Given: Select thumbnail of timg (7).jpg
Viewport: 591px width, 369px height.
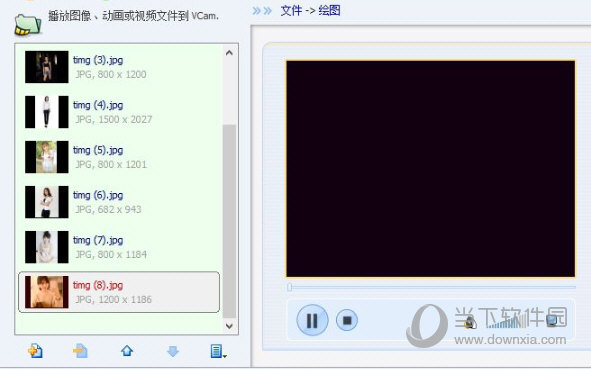Looking at the screenshot, I should click(x=47, y=247).
